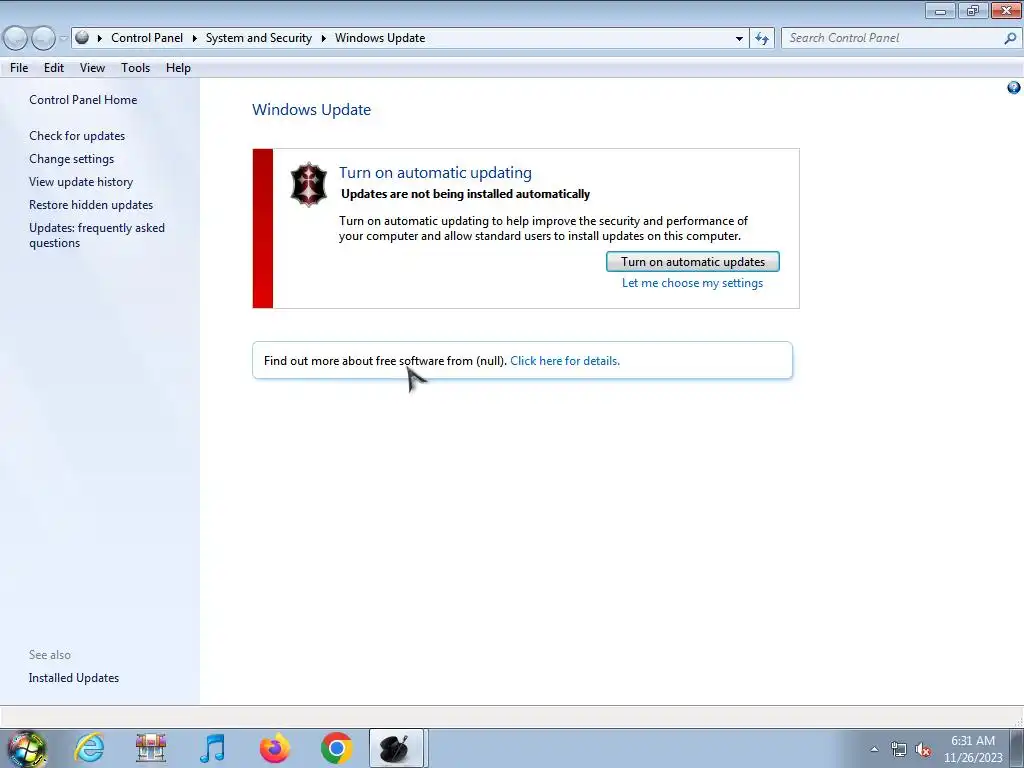1024x768 pixels.
Task: Click the taskbar clock showing 6:31 AM
Action: click(x=973, y=749)
